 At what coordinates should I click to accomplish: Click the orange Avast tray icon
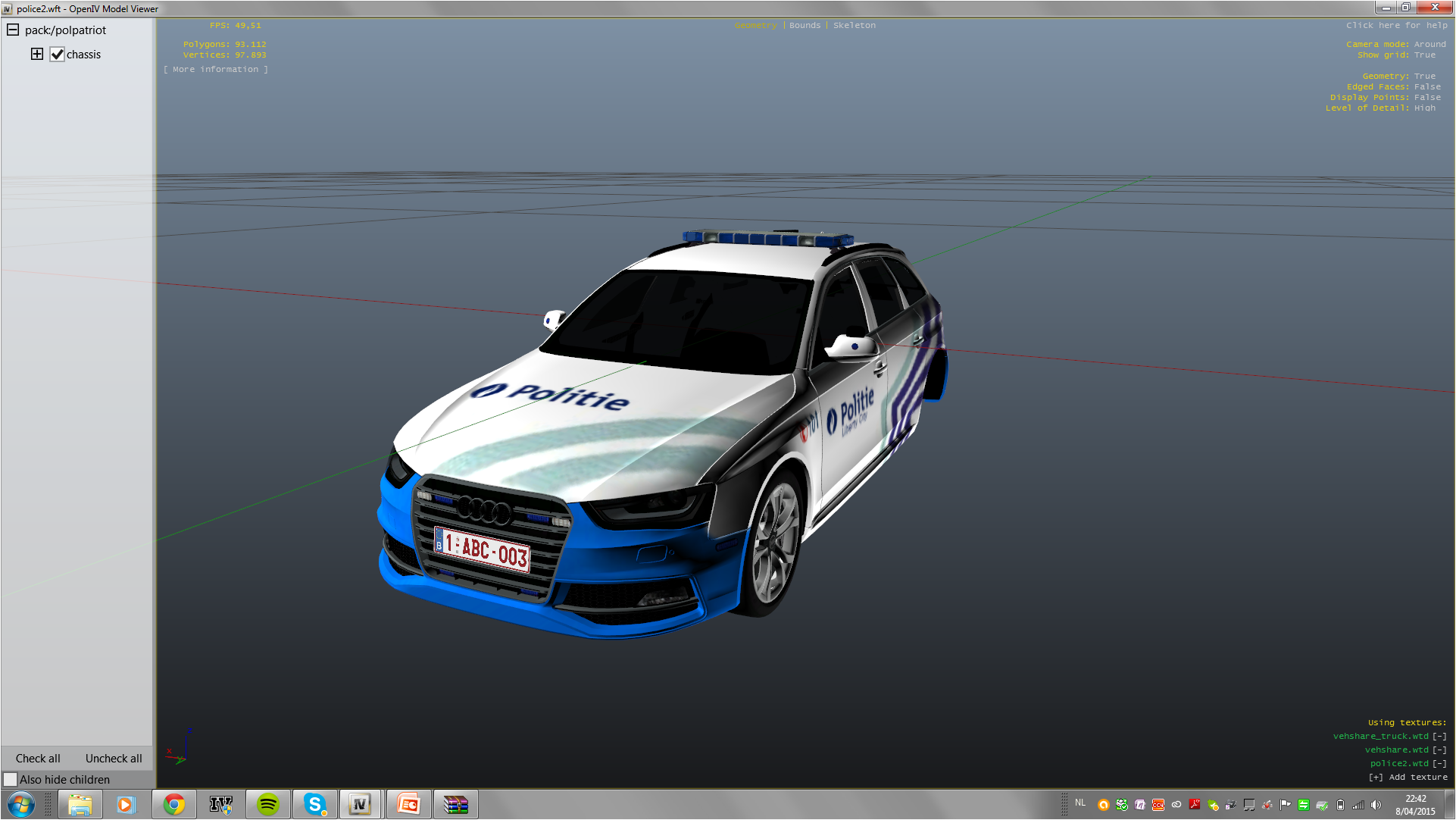click(1104, 805)
